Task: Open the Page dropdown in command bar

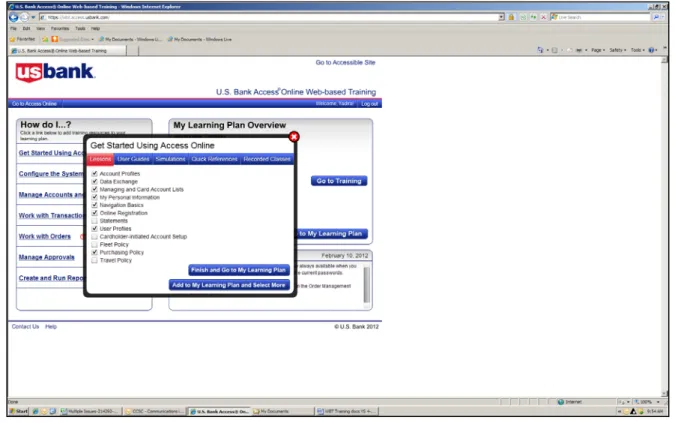Action: 598,50
